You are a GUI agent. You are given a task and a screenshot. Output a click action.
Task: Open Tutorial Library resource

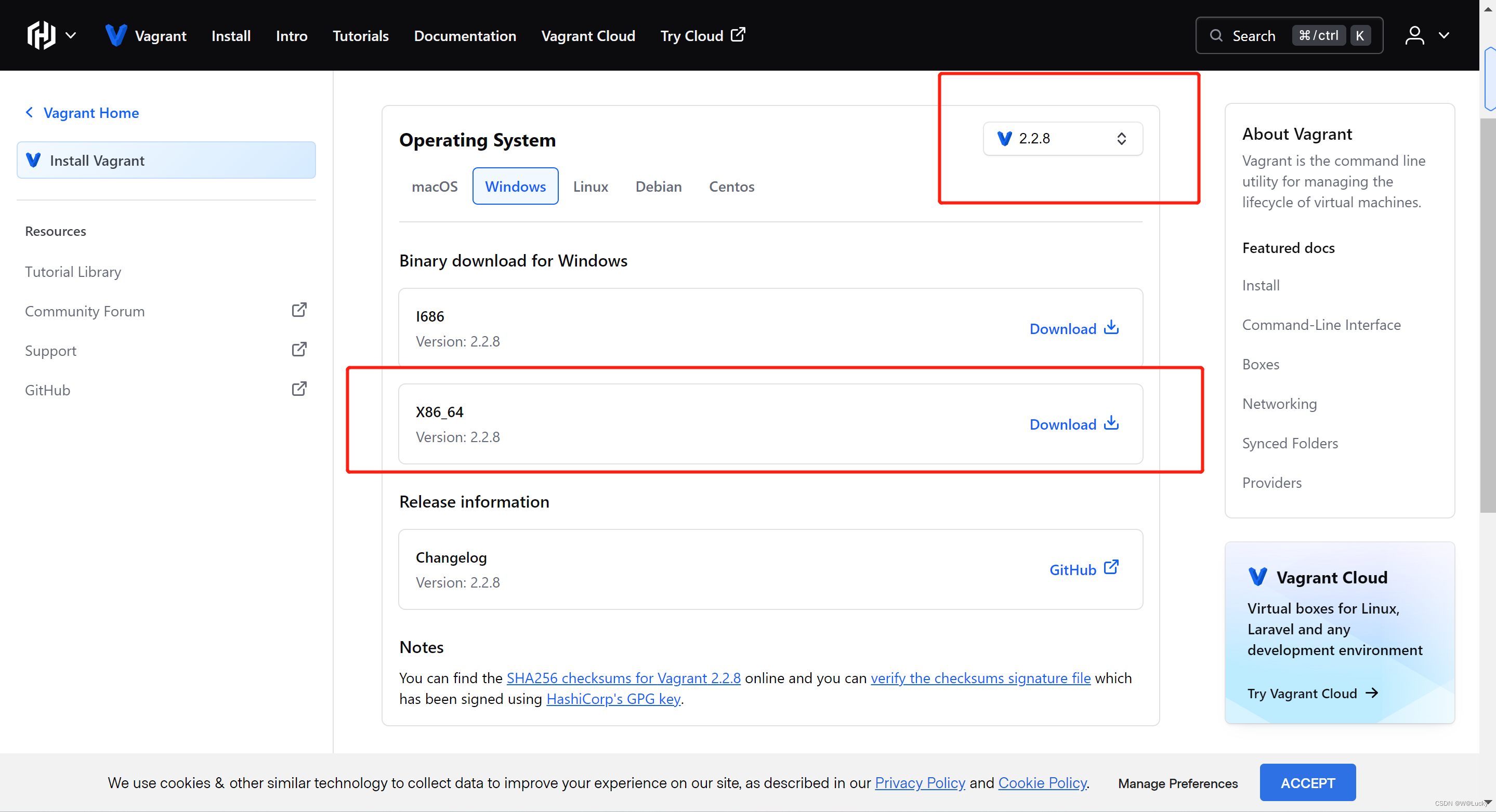click(x=73, y=272)
